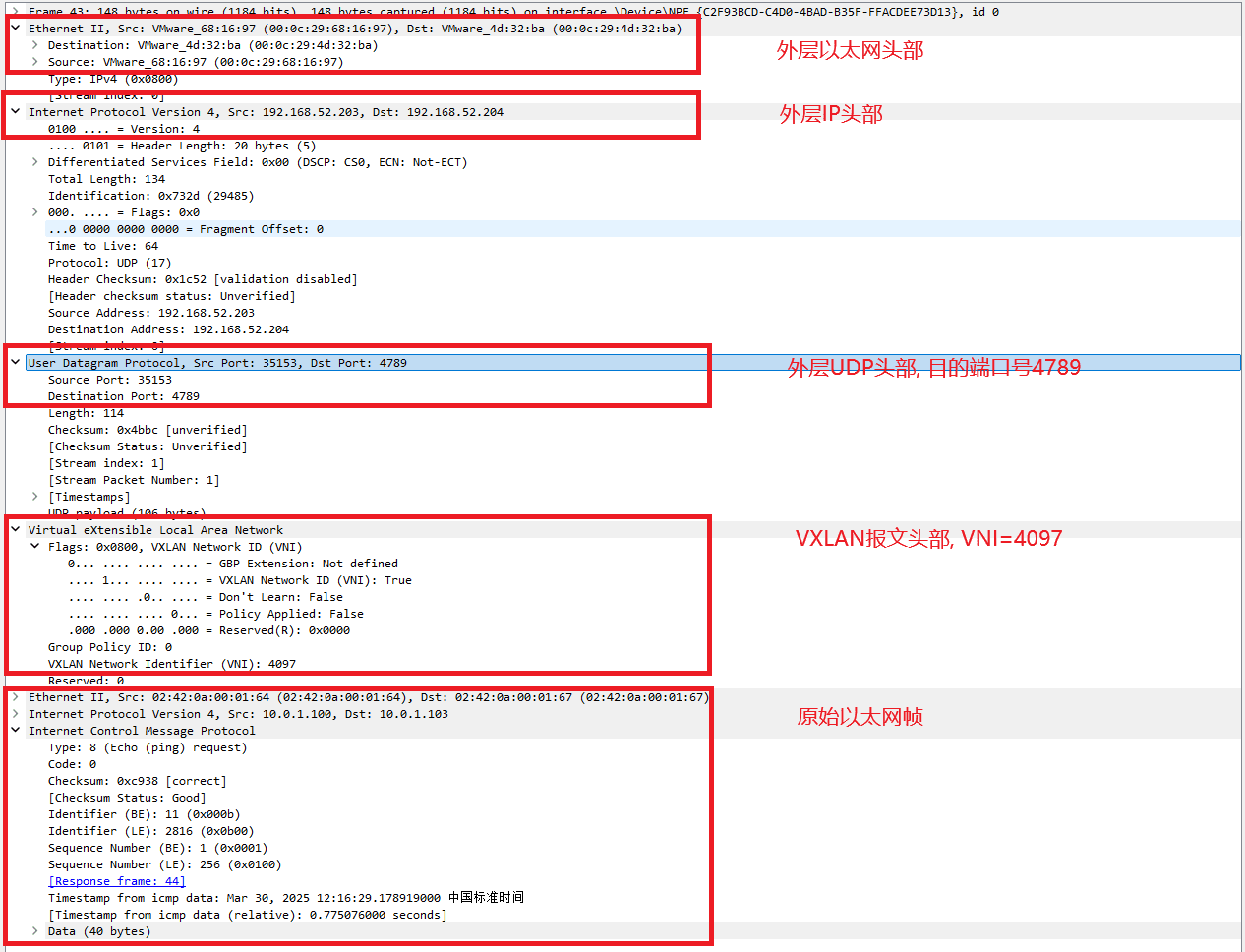
Task: Expand the inner Ethernet II 02:42:0a:00:01:64 section
Action: coord(16,697)
